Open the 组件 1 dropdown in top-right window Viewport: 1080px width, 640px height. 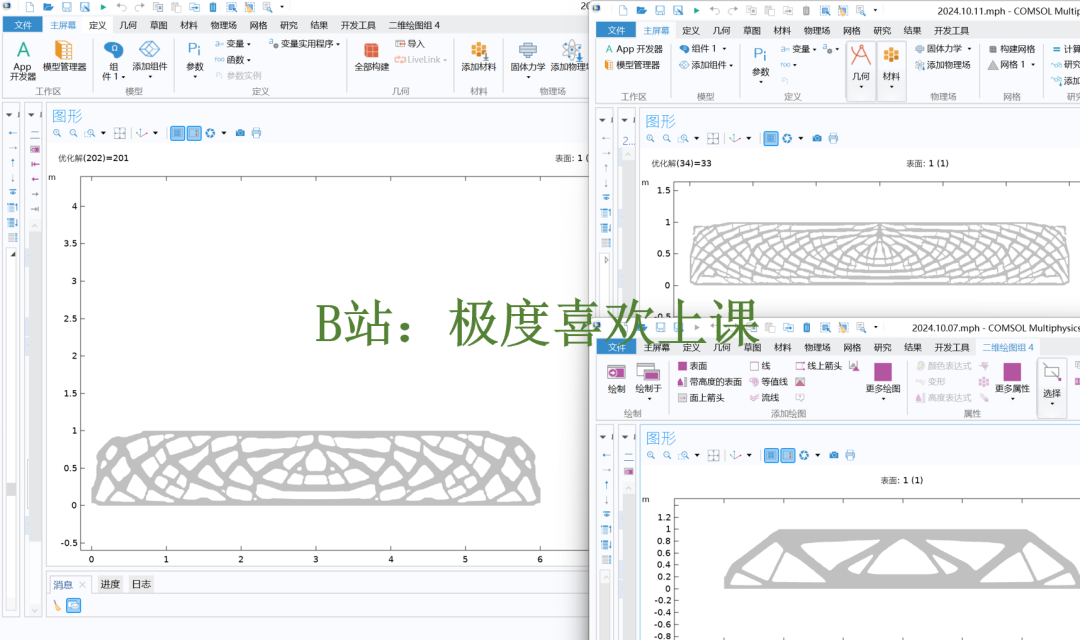click(704, 49)
